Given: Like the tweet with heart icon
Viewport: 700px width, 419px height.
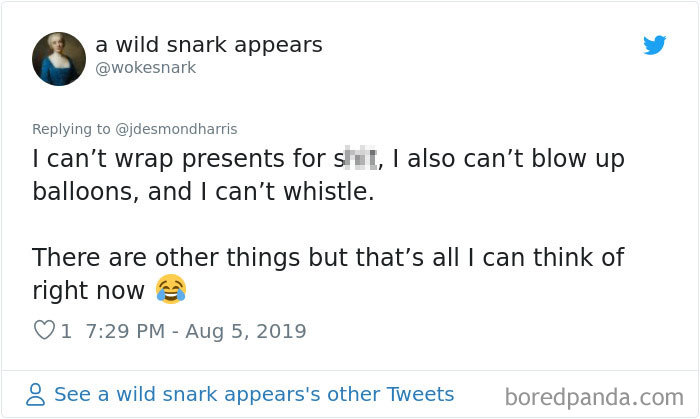Looking at the screenshot, I should pyautogui.click(x=43, y=330).
